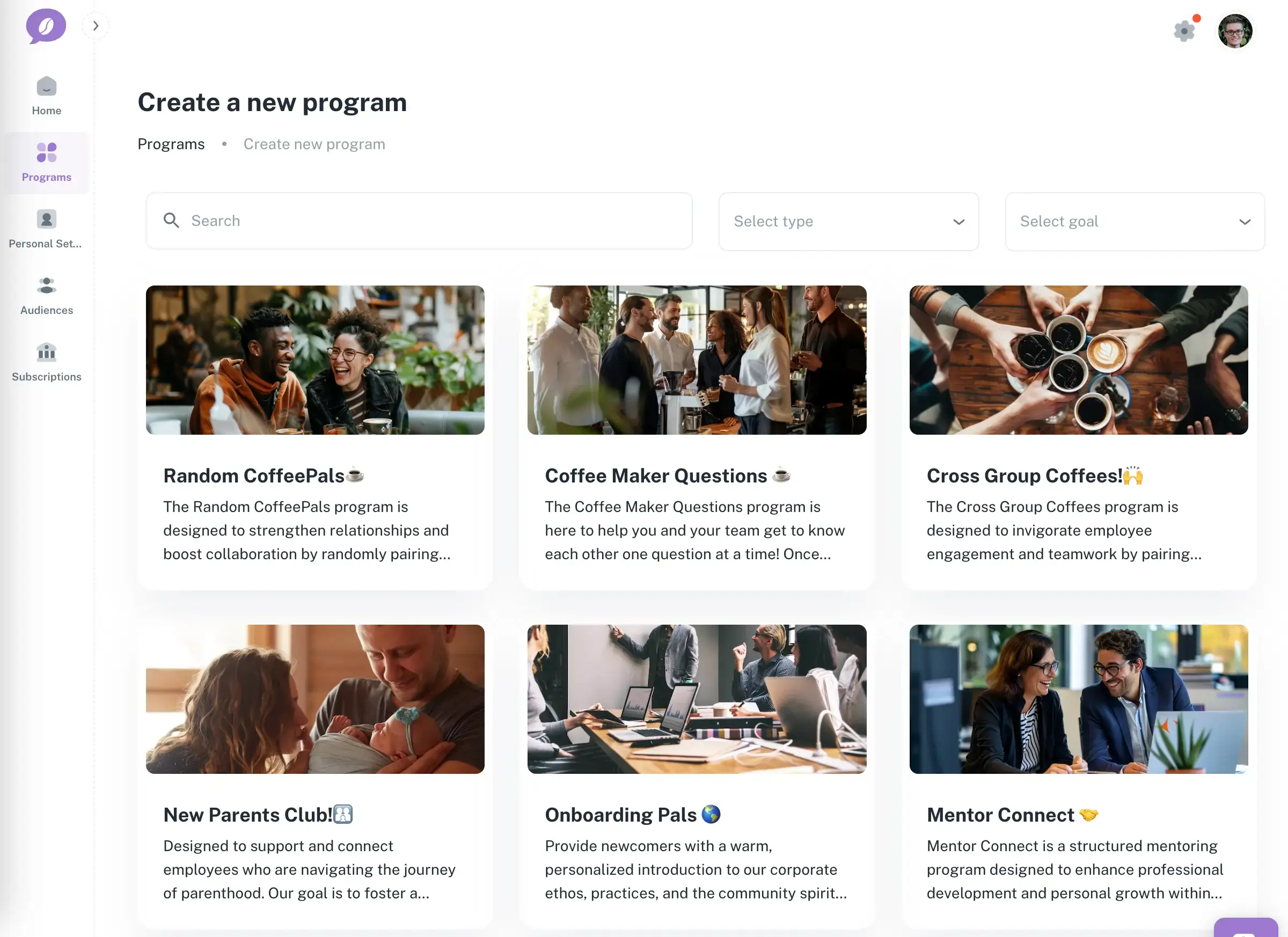The image size is (1288, 937).
Task: Open the Subscriptions icon in sidebar
Action: coord(47,352)
